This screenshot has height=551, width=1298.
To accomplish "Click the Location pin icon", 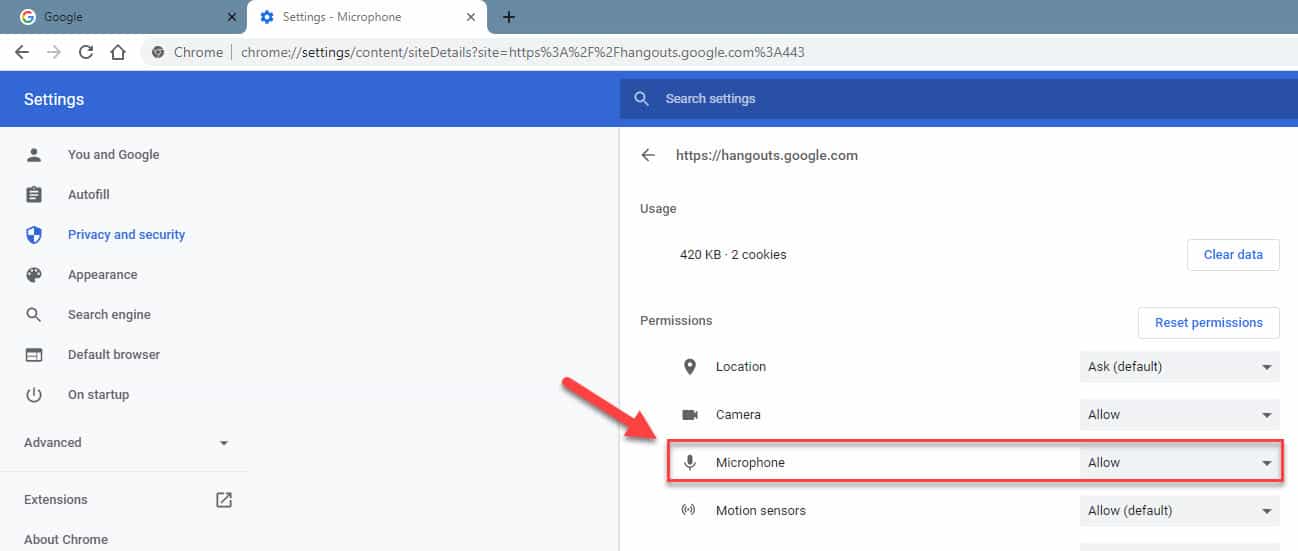I will [x=689, y=367].
